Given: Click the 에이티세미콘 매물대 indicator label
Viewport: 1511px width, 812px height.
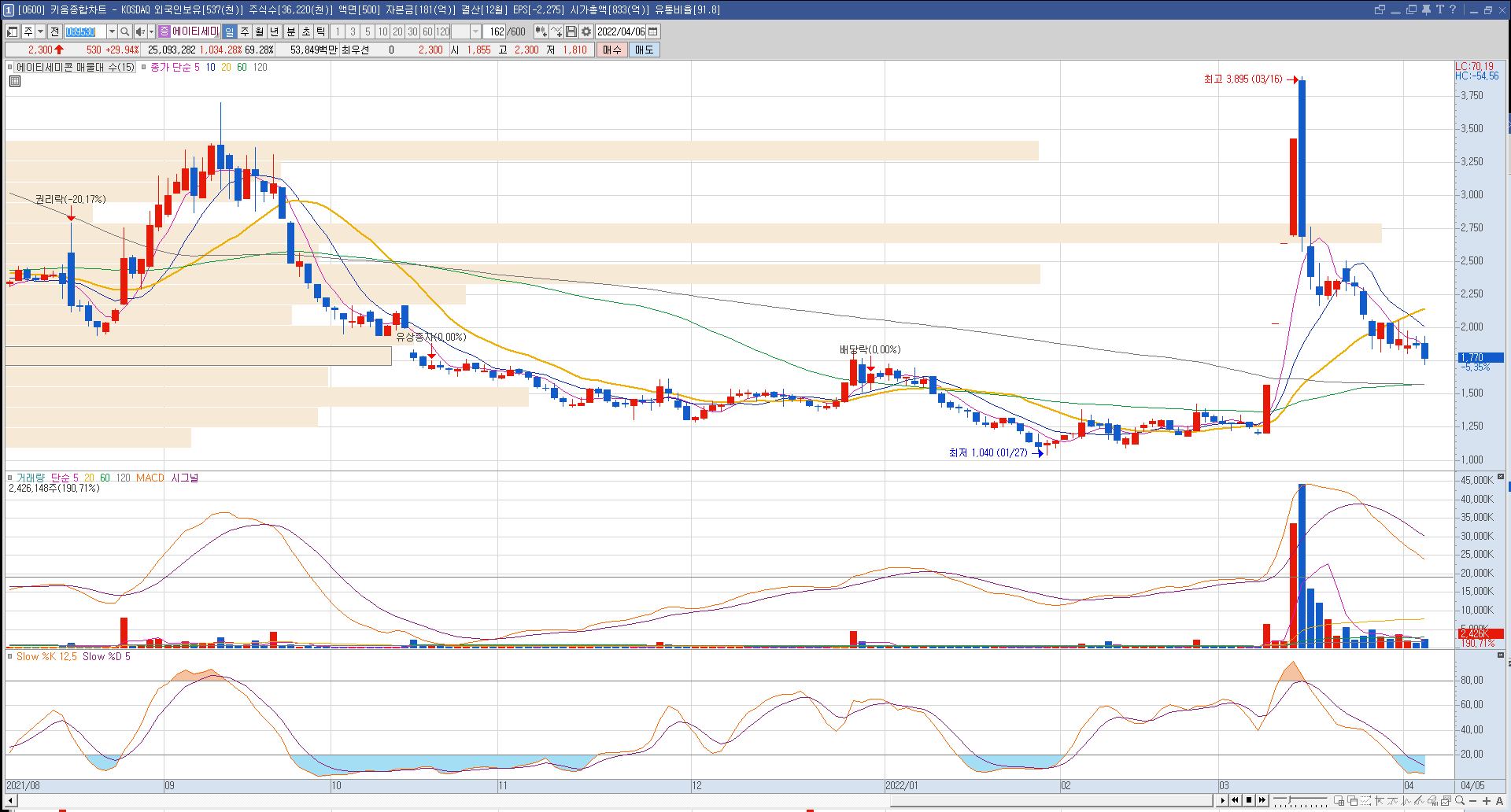Looking at the screenshot, I should (76, 68).
